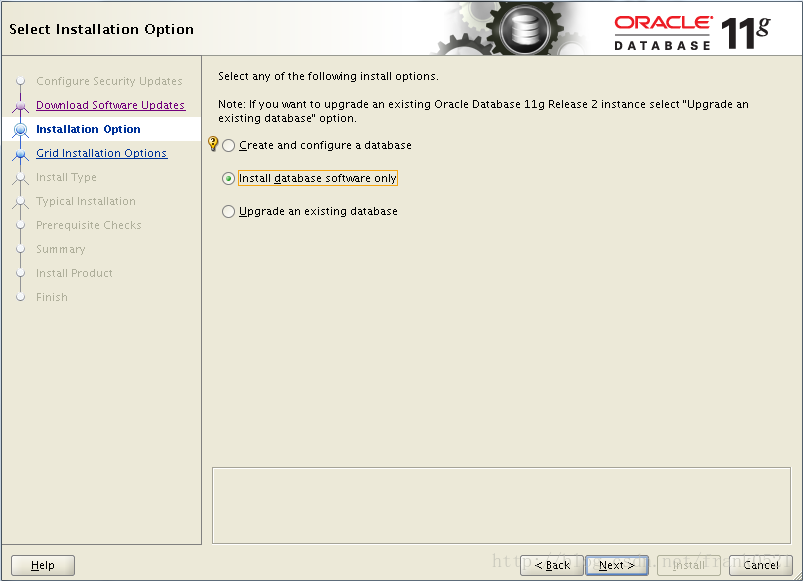Click the Finish step text
This screenshot has height=581, width=803.
click(x=52, y=297)
